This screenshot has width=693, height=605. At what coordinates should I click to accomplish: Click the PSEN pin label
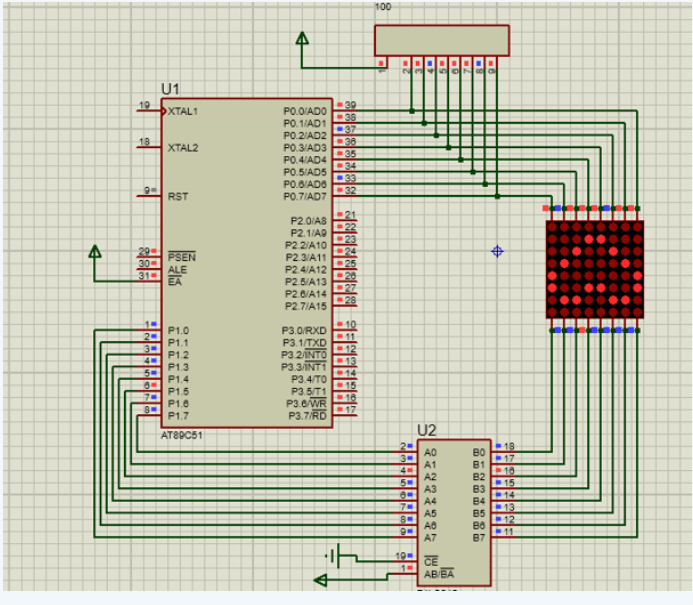click(182, 257)
